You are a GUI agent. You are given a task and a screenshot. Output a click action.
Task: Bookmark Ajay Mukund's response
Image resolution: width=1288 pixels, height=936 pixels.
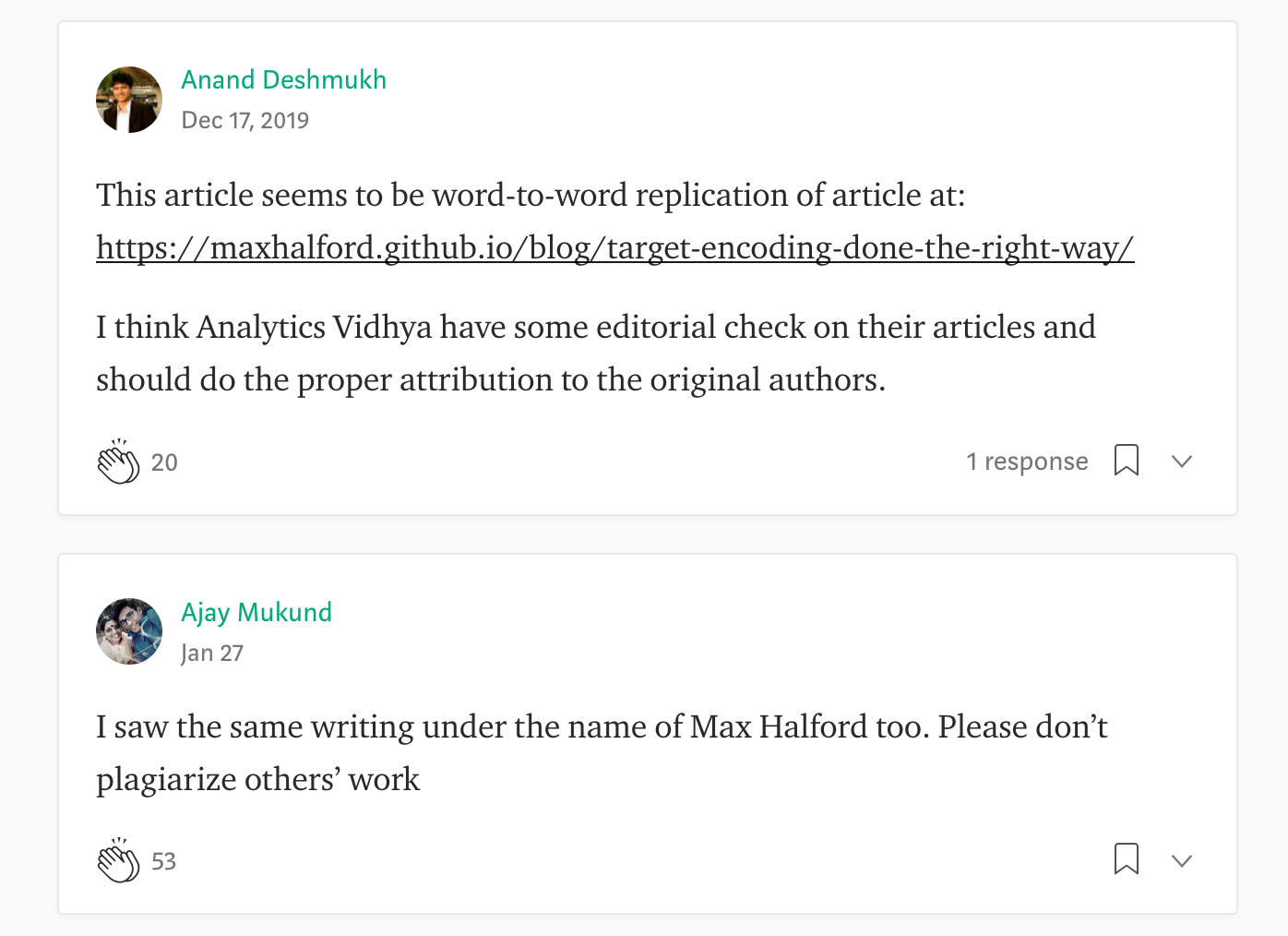1126,858
